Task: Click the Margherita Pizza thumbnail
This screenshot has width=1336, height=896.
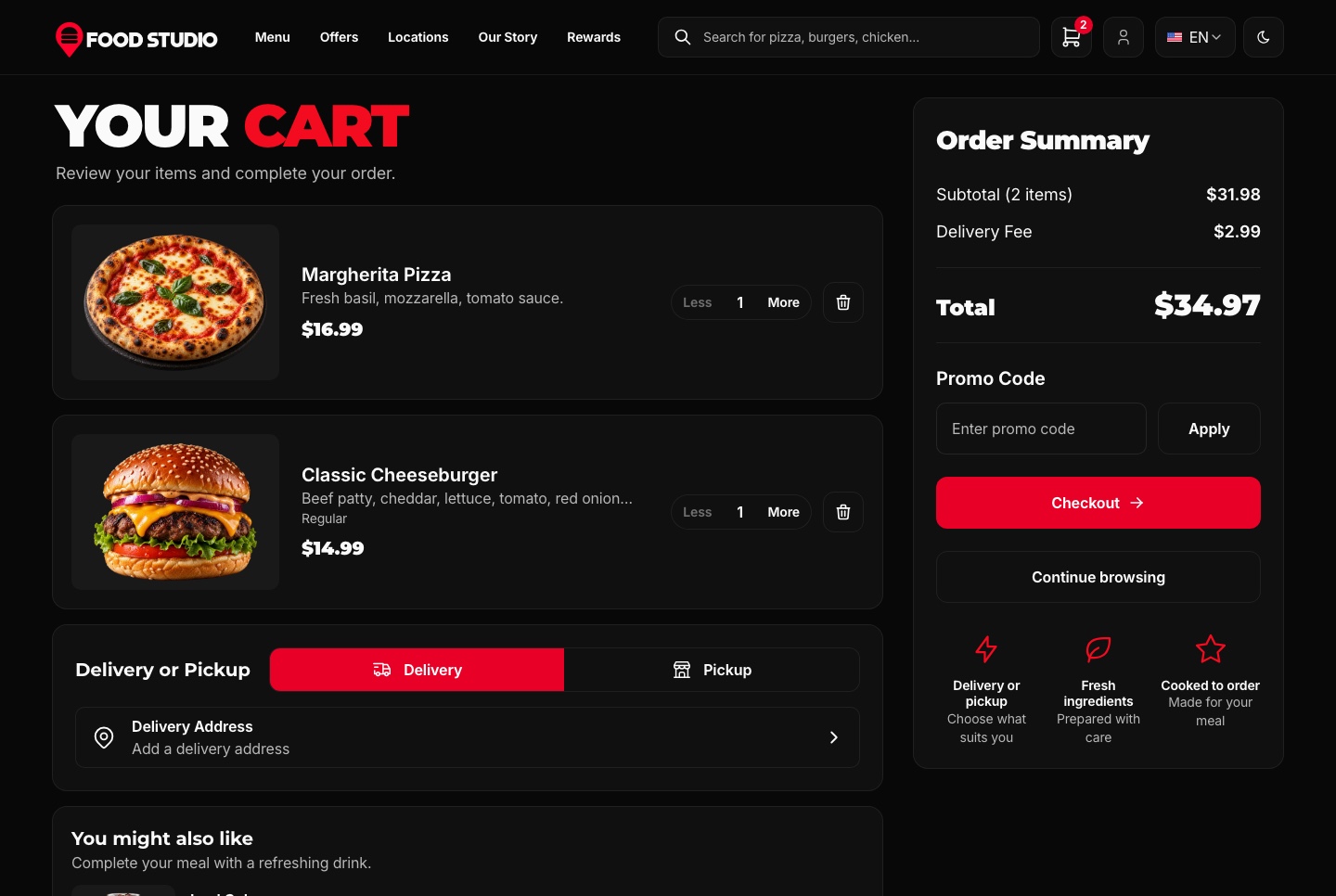Action: coord(175,302)
